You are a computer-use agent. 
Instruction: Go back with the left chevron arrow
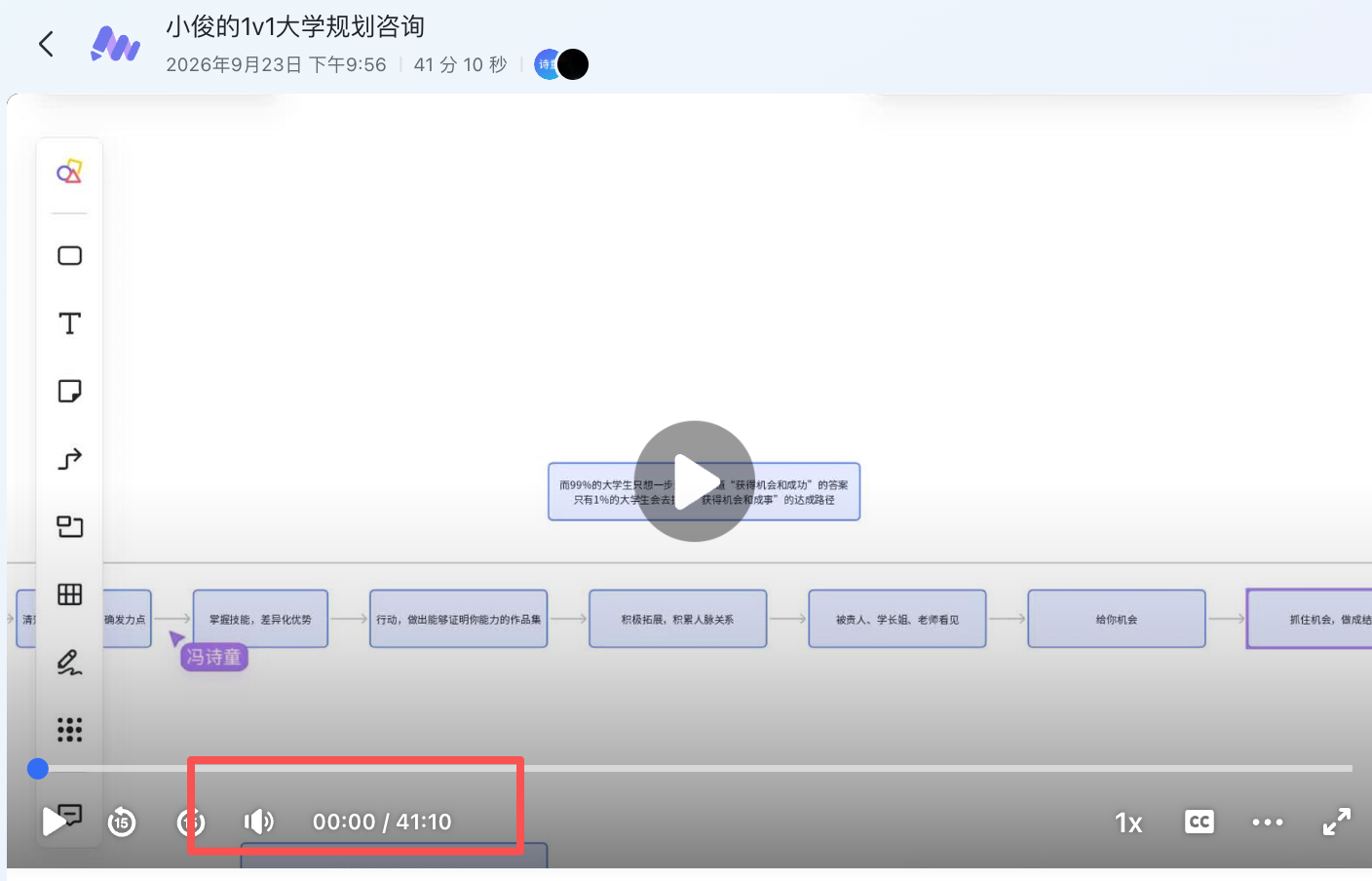click(46, 44)
